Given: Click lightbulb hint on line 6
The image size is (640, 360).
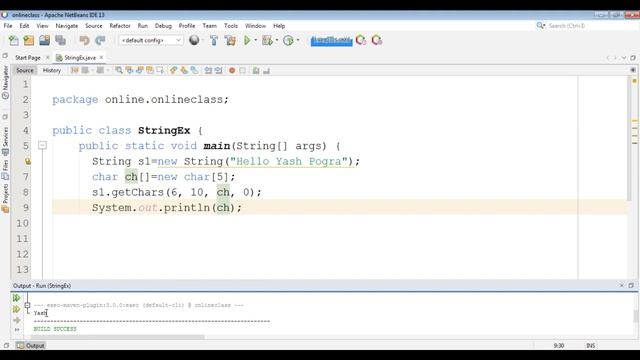Looking at the screenshot, I should [27, 161].
